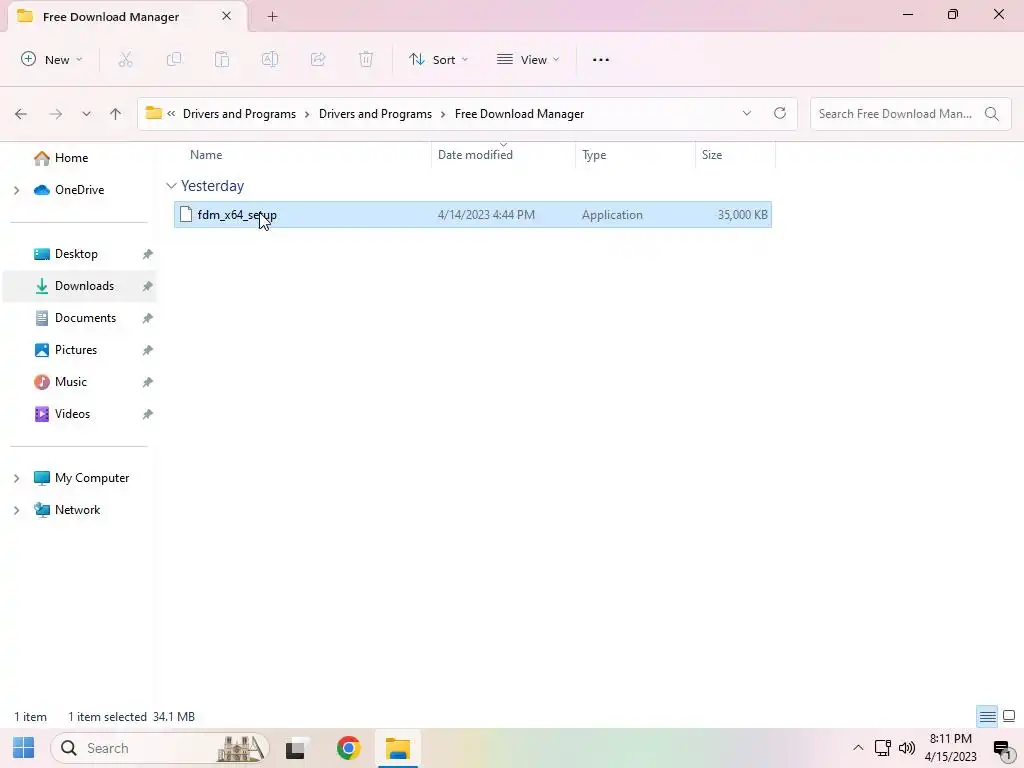The width and height of the screenshot is (1024, 768).
Task: Go back with the left arrow
Action: pyautogui.click(x=21, y=114)
